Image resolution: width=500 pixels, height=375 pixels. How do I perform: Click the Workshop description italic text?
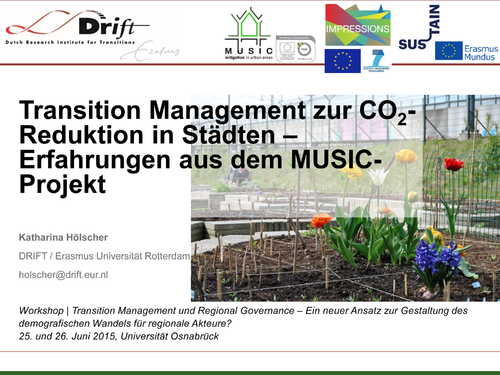tap(243, 317)
